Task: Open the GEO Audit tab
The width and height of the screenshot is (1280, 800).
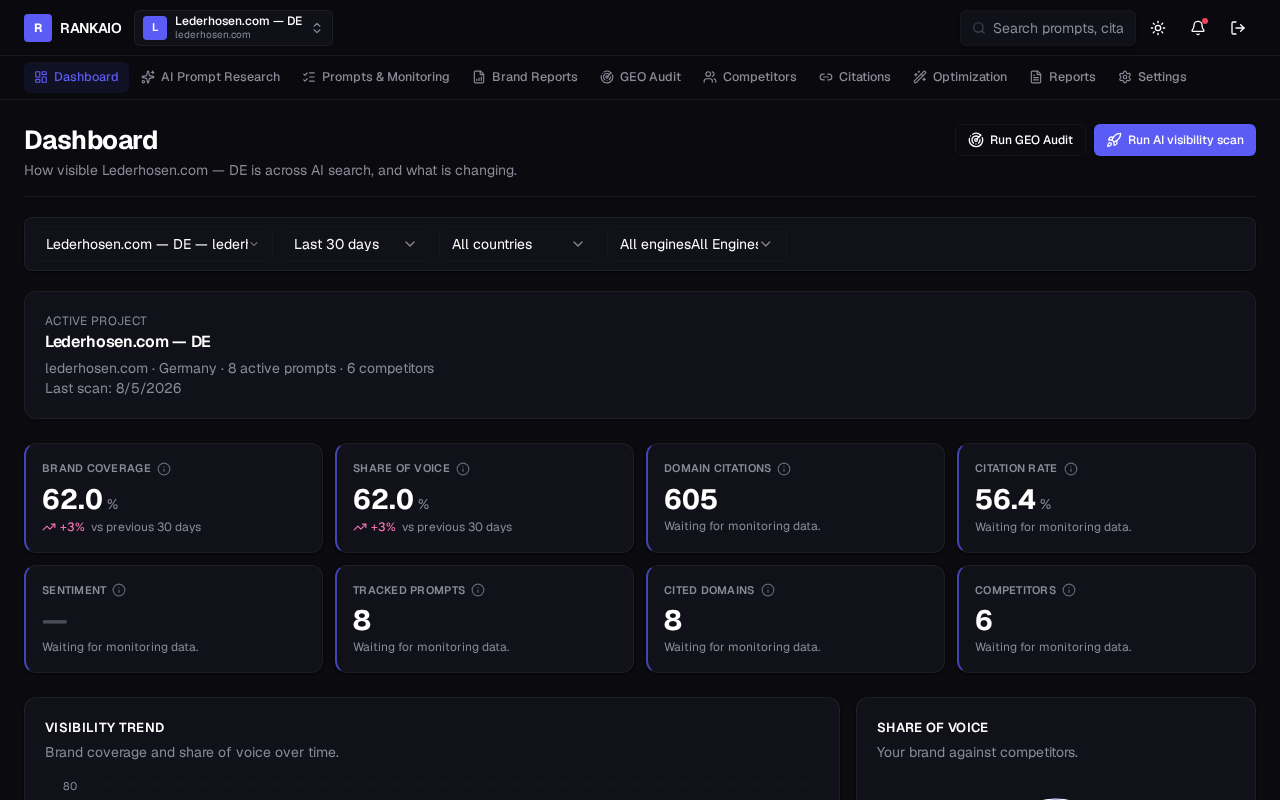Action: coord(640,77)
